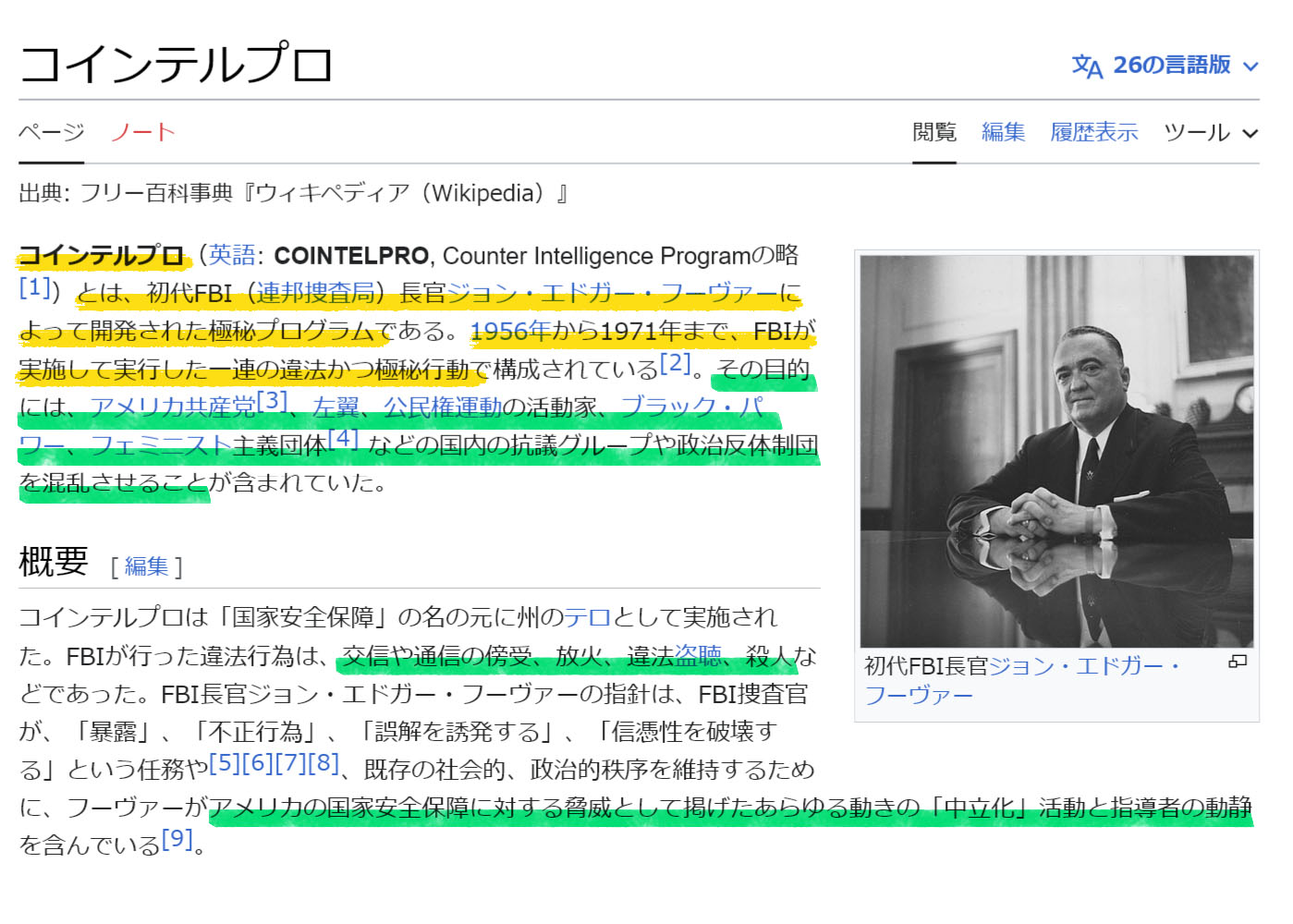Click the 編集 link beside the 概要 heading
Viewport: 1293px width, 924px height.
coord(147,565)
